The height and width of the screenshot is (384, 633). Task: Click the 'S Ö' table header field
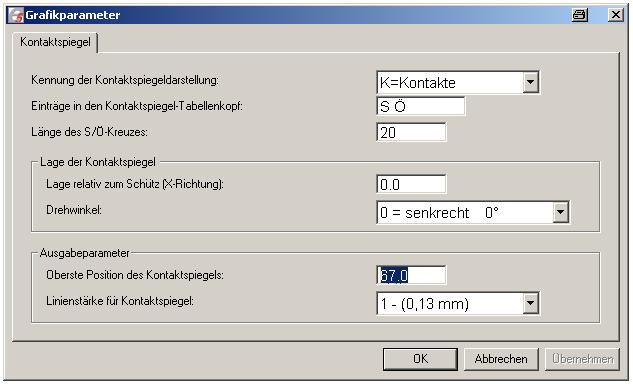420,106
